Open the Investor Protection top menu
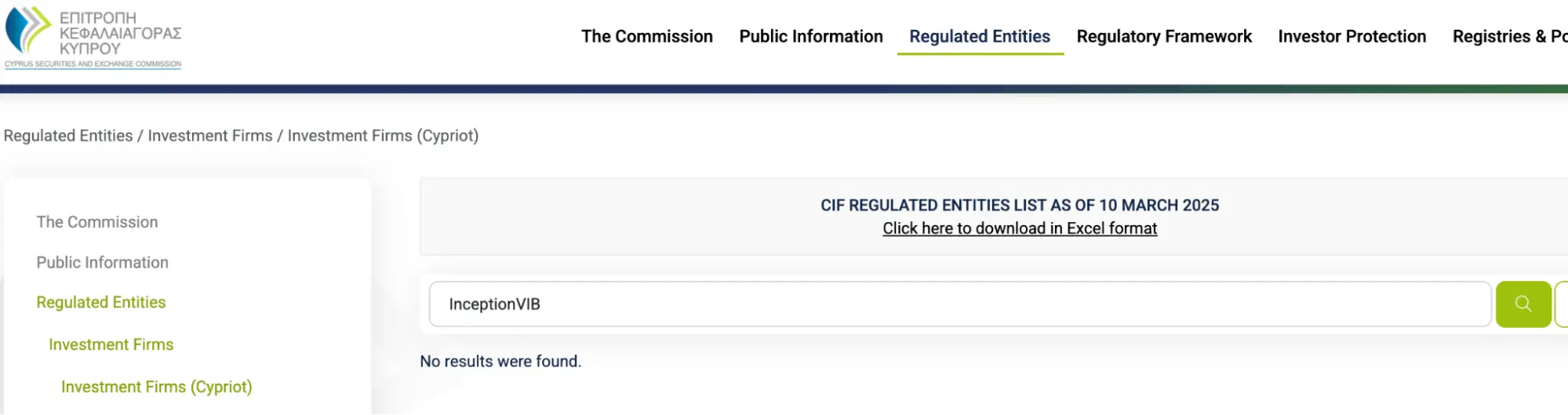 pyautogui.click(x=1352, y=37)
